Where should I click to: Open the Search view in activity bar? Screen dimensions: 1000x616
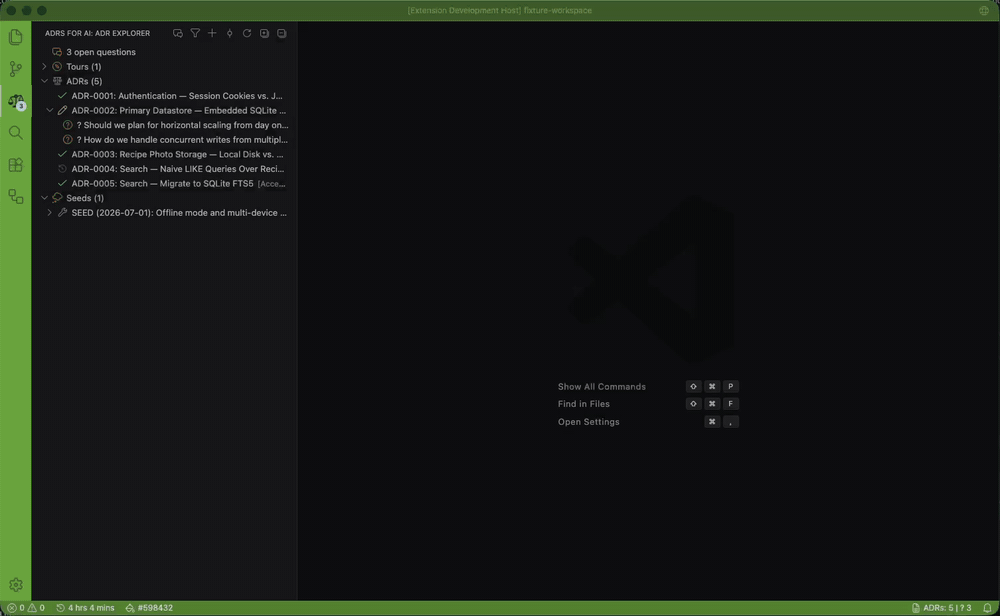pyautogui.click(x=15, y=133)
